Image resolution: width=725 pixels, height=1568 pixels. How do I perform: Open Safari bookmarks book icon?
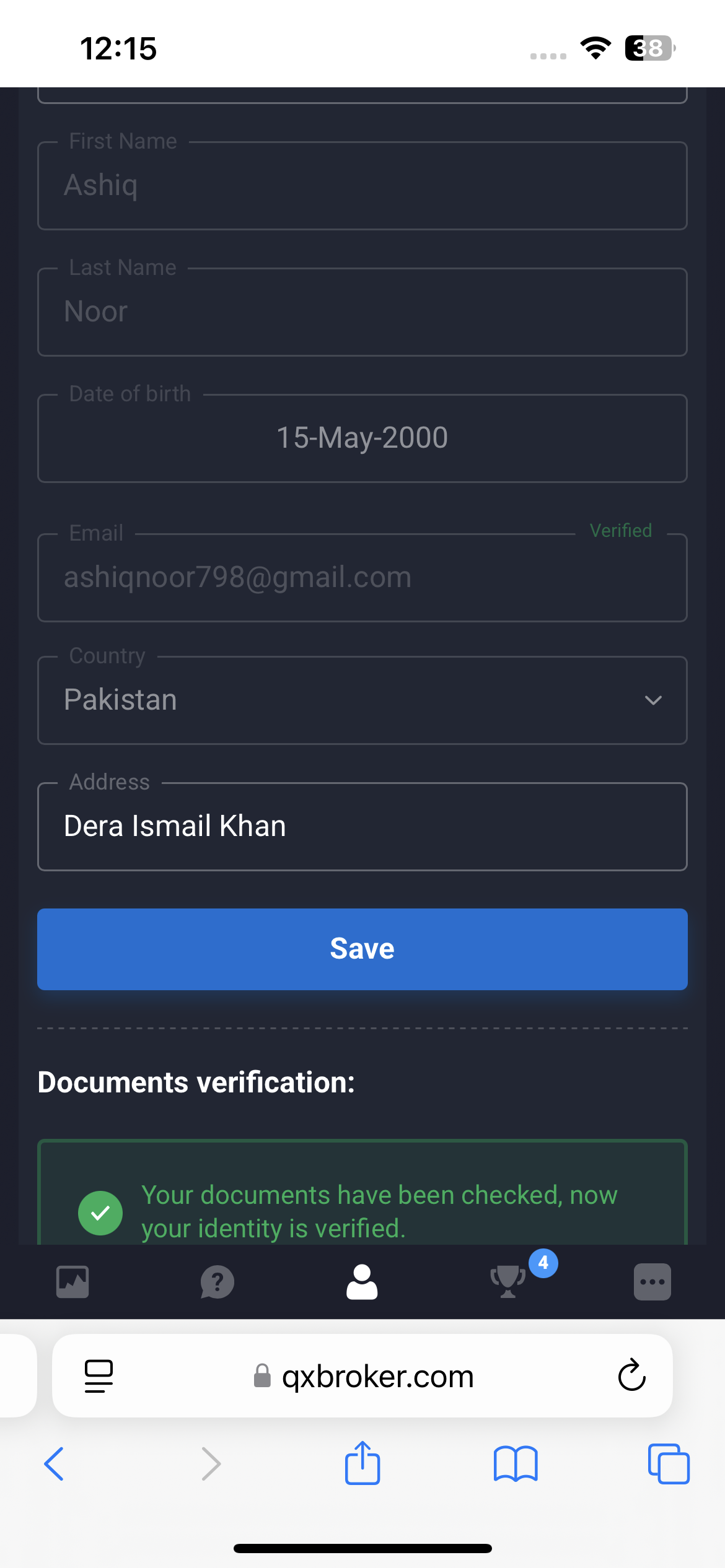coord(516,1463)
